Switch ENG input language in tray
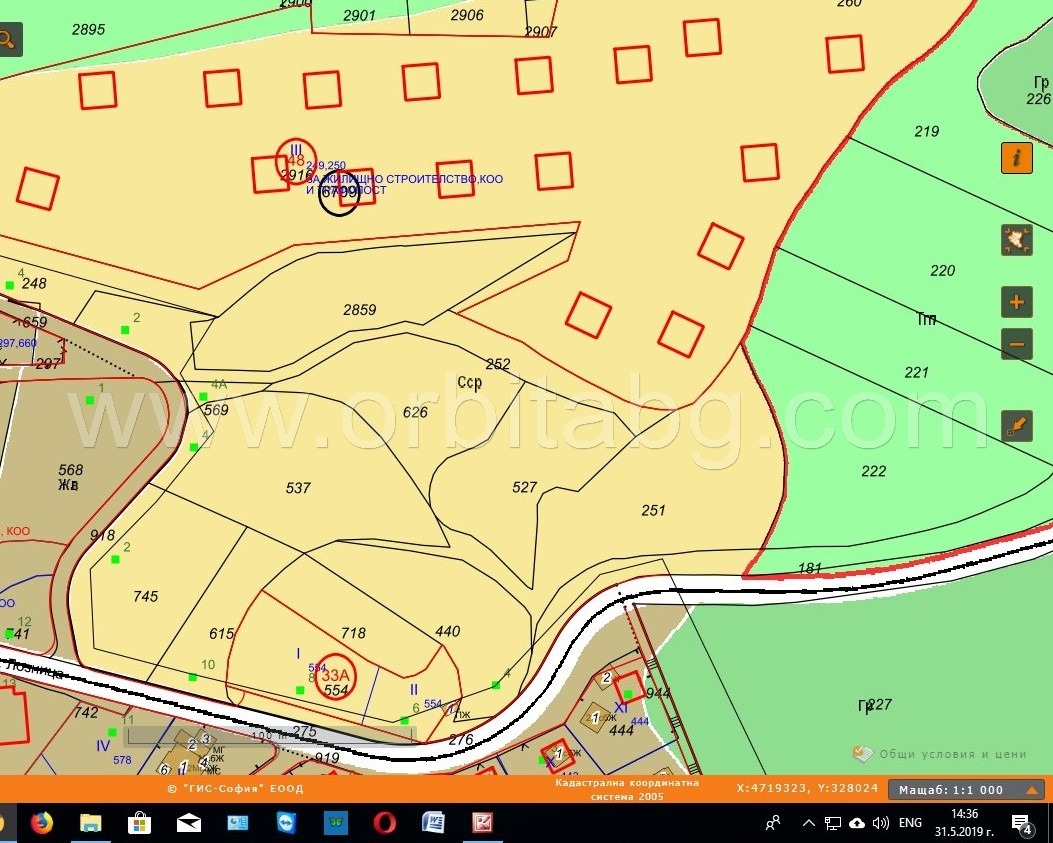This screenshot has width=1053, height=843. coord(910,823)
